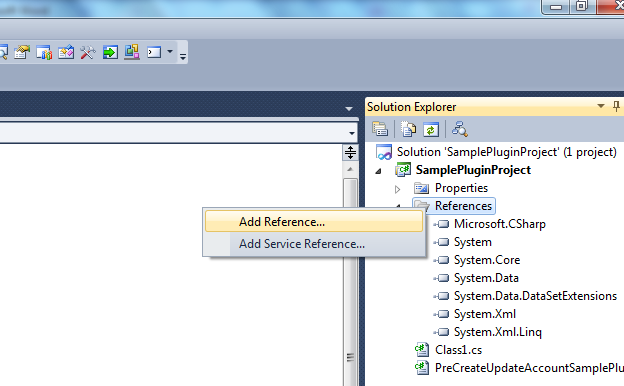
Task: Click Solution Explorer's Properties toolbar icon
Action: pyautogui.click(x=380, y=129)
